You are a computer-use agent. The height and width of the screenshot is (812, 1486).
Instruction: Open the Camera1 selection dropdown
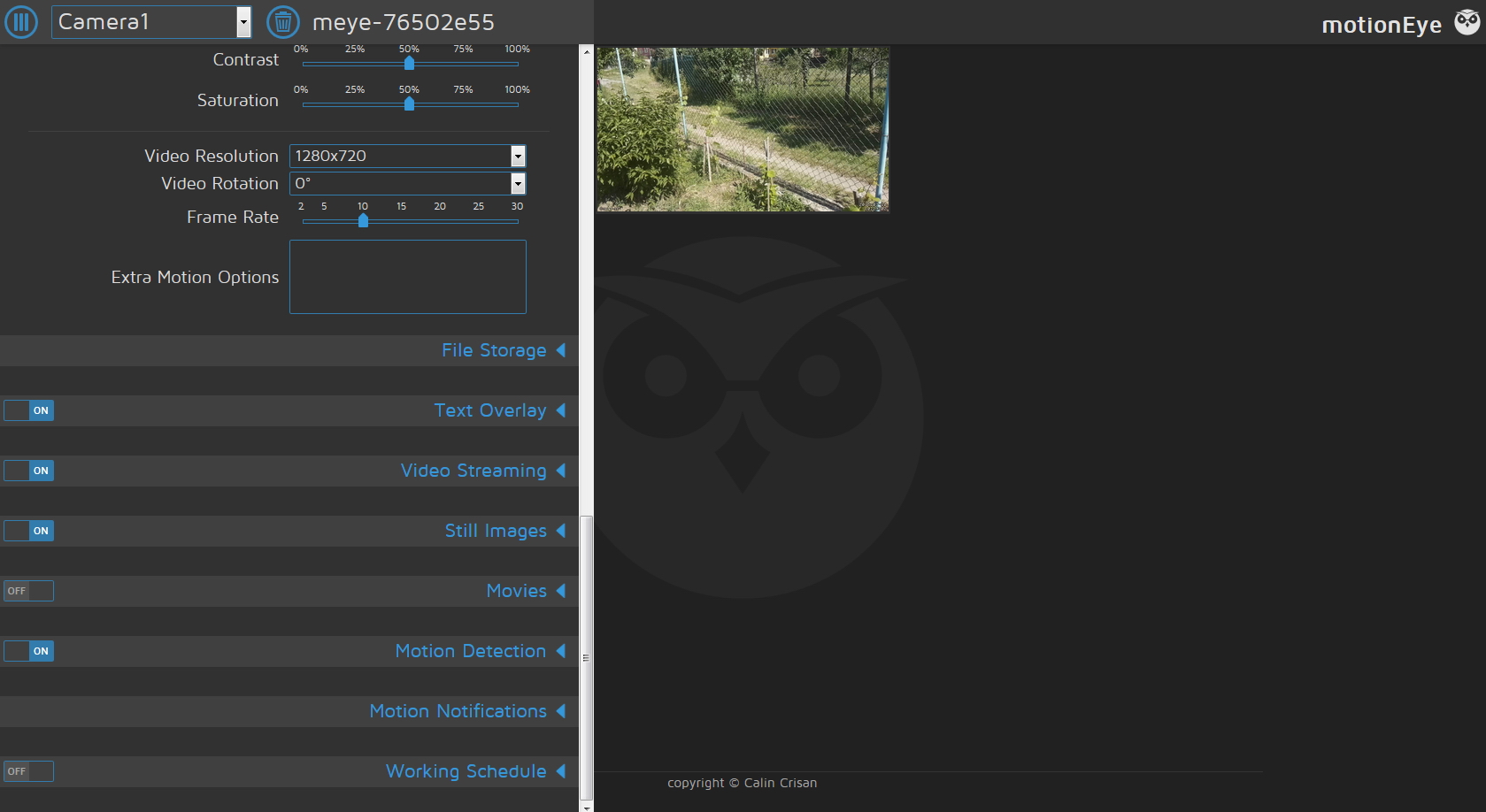(x=151, y=21)
